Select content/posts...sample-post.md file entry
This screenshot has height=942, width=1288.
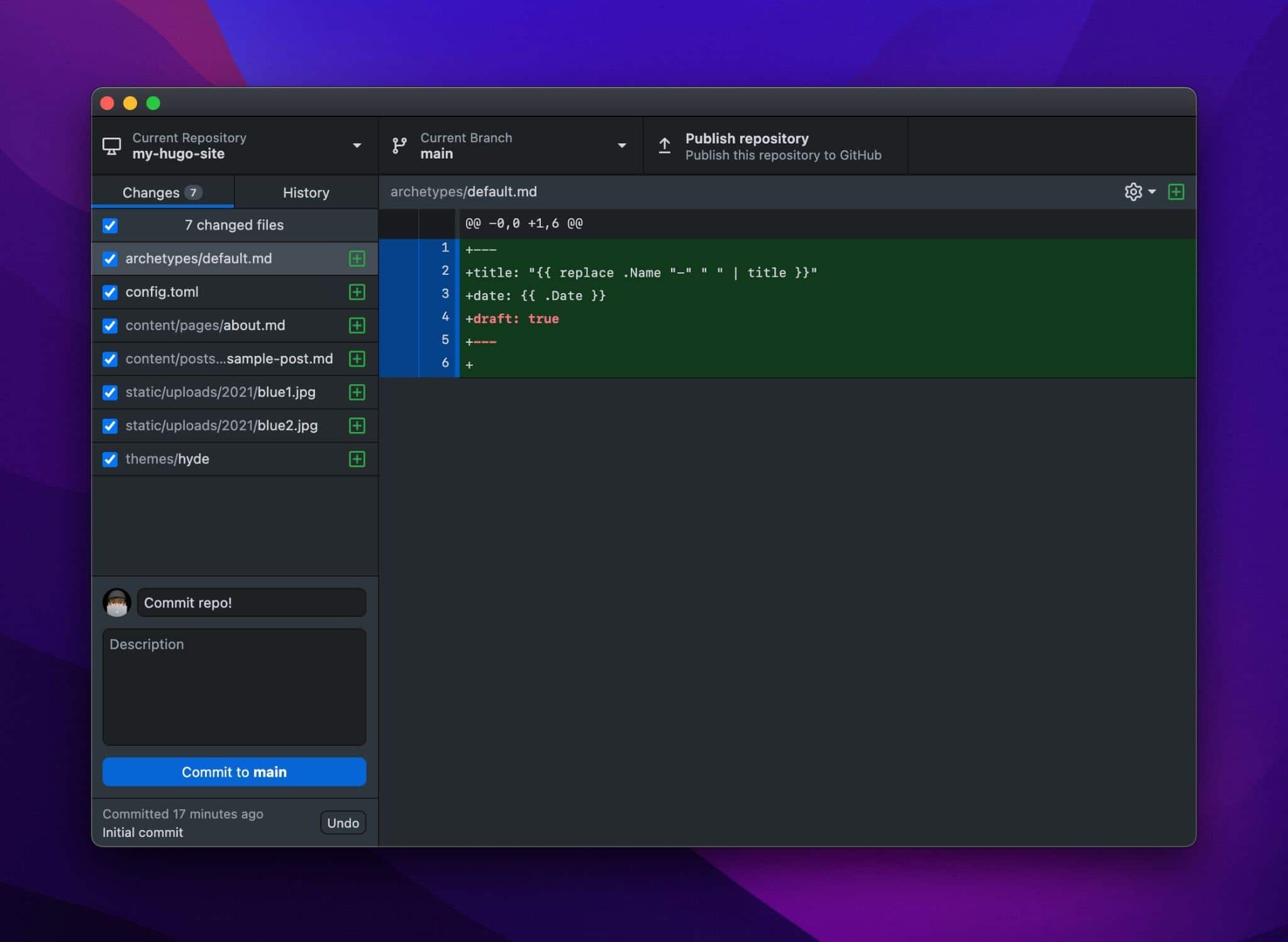234,358
